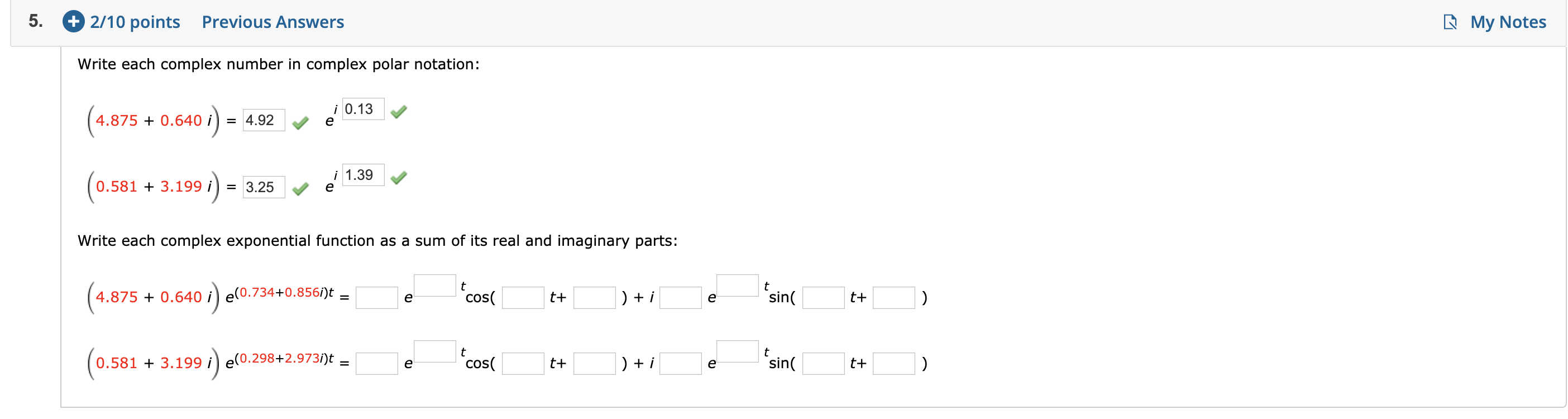Select the angle field containing 0.13

(363, 109)
